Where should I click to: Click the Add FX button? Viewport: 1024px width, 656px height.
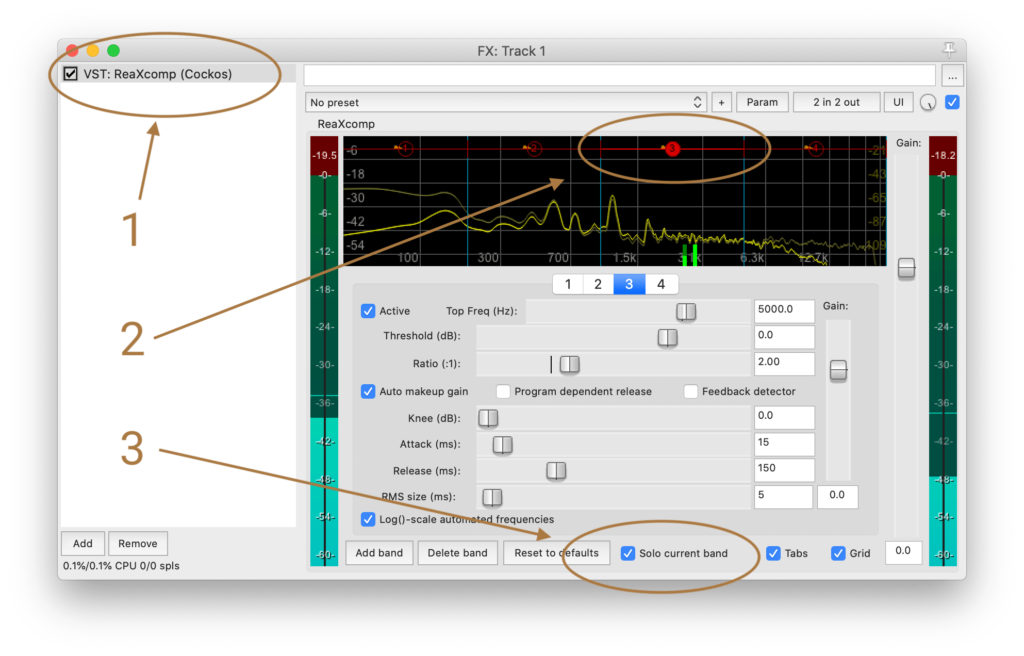point(82,544)
